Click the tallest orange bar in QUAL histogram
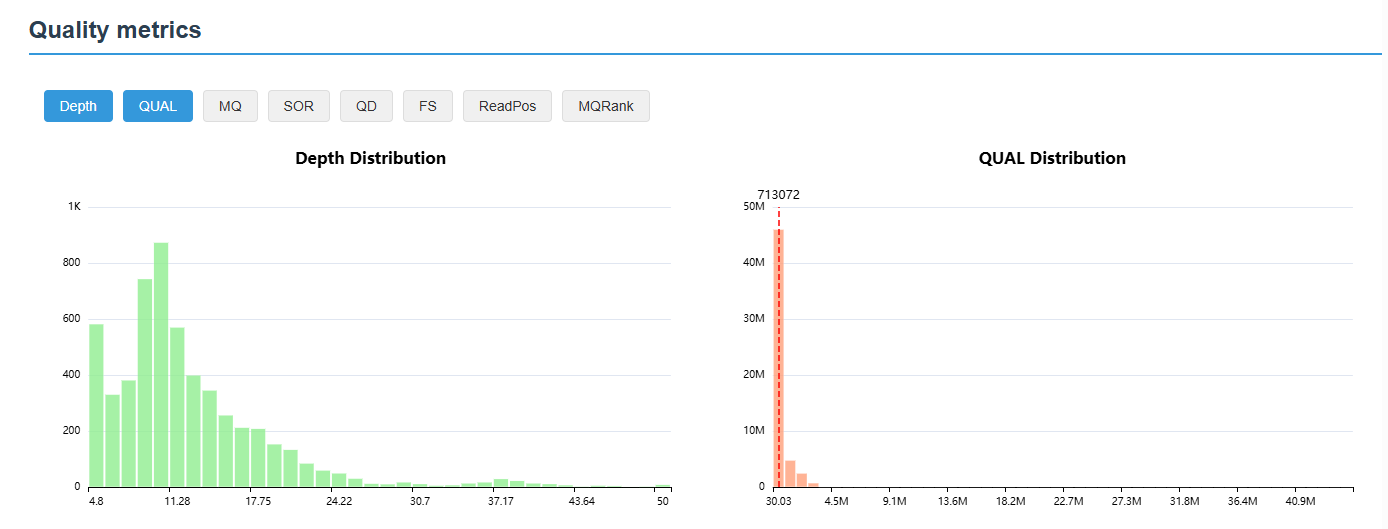1388x529 pixels. [778, 358]
